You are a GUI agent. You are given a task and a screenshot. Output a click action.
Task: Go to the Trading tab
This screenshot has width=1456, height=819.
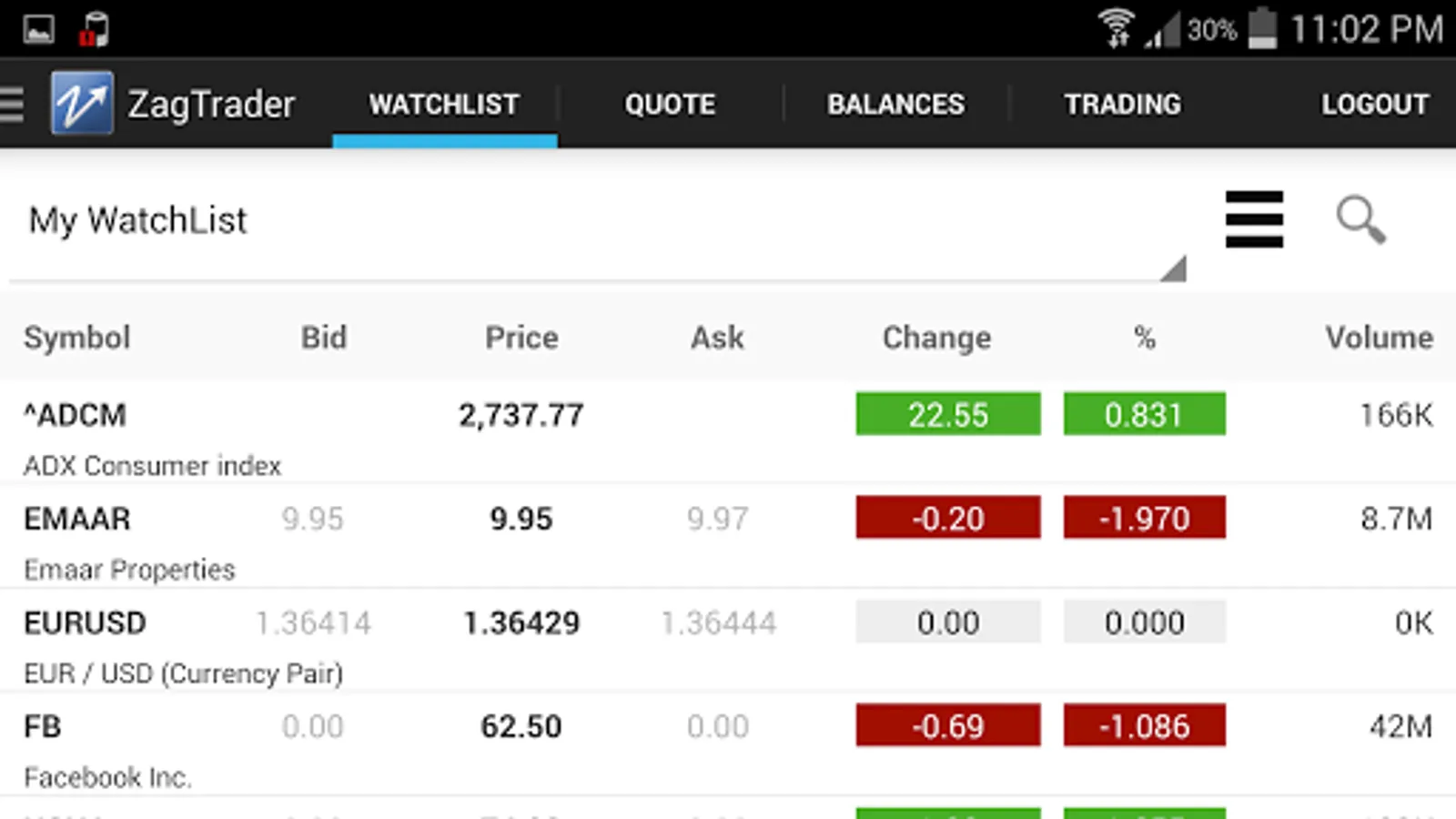tap(1122, 105)
